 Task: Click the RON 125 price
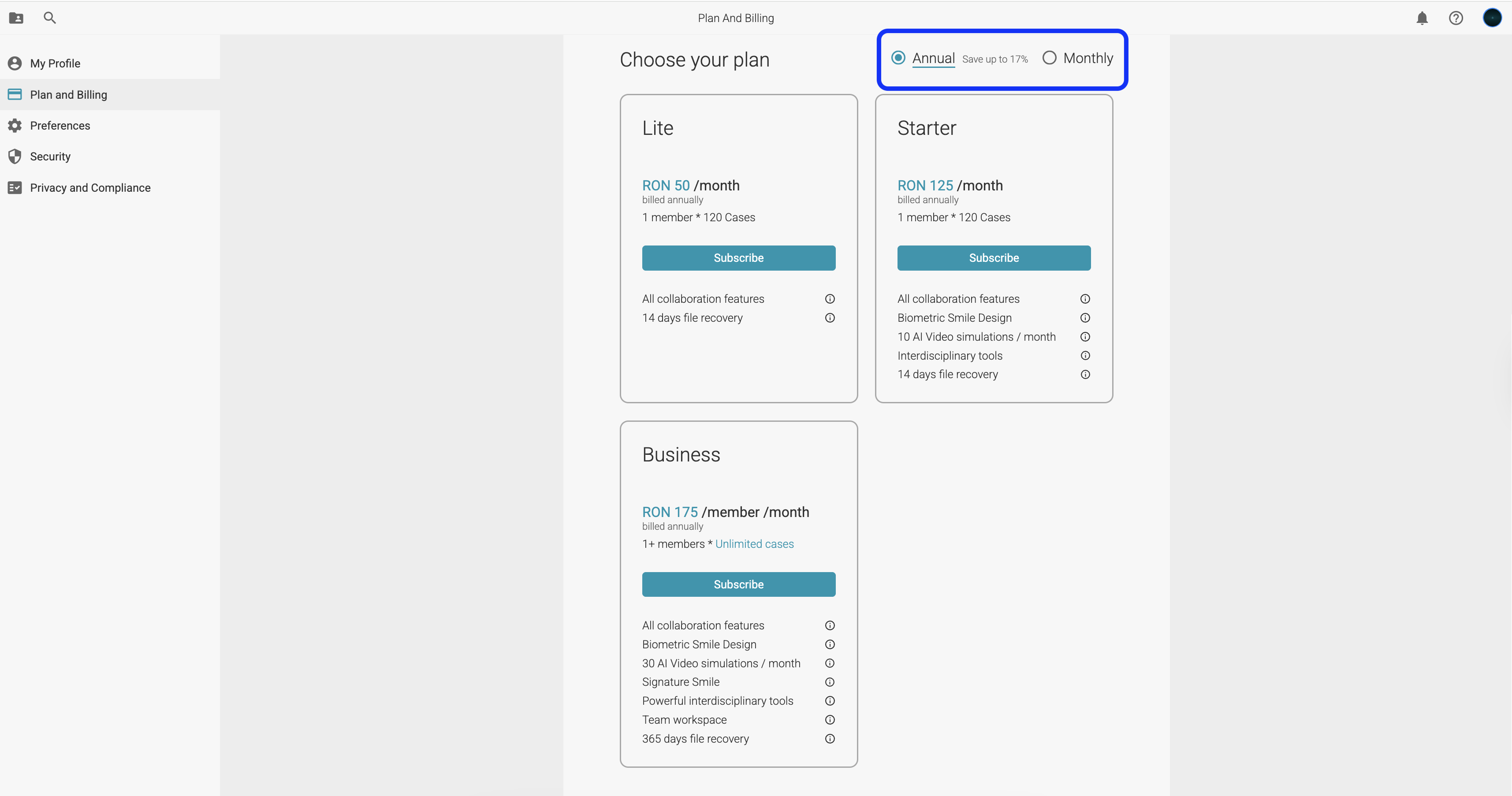(x=925, y=186)
